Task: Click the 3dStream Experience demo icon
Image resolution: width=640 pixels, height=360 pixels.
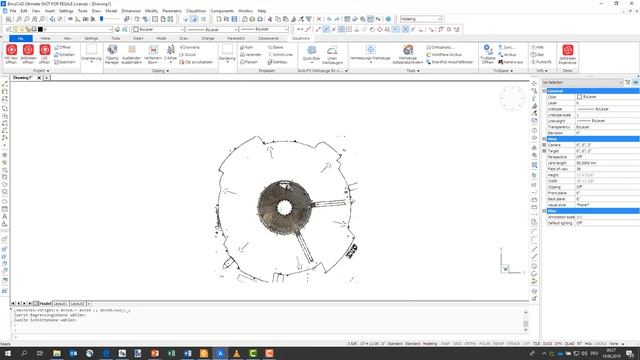Action: click(567, 50)
